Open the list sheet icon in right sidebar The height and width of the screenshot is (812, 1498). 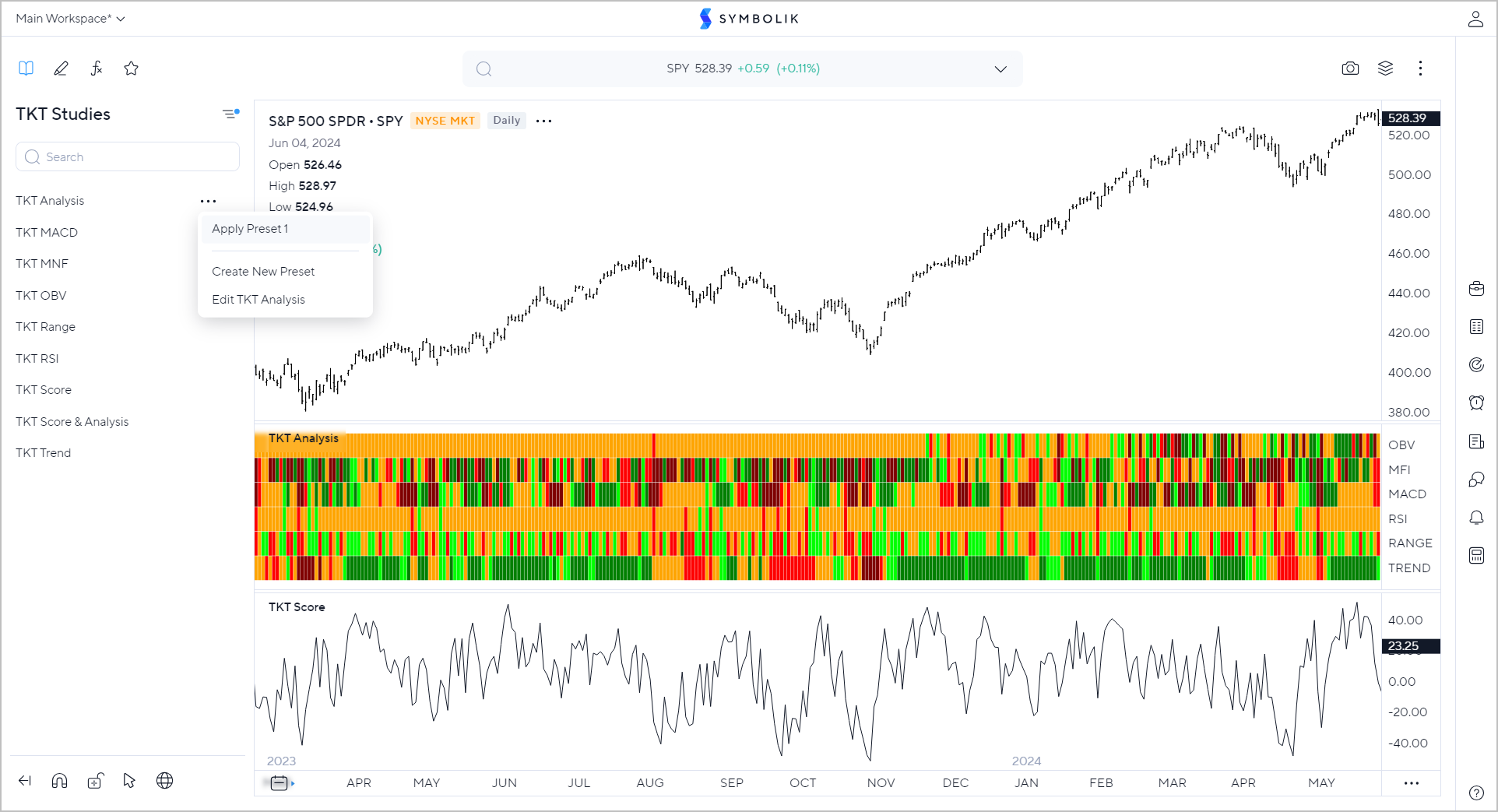point(1476,327)
